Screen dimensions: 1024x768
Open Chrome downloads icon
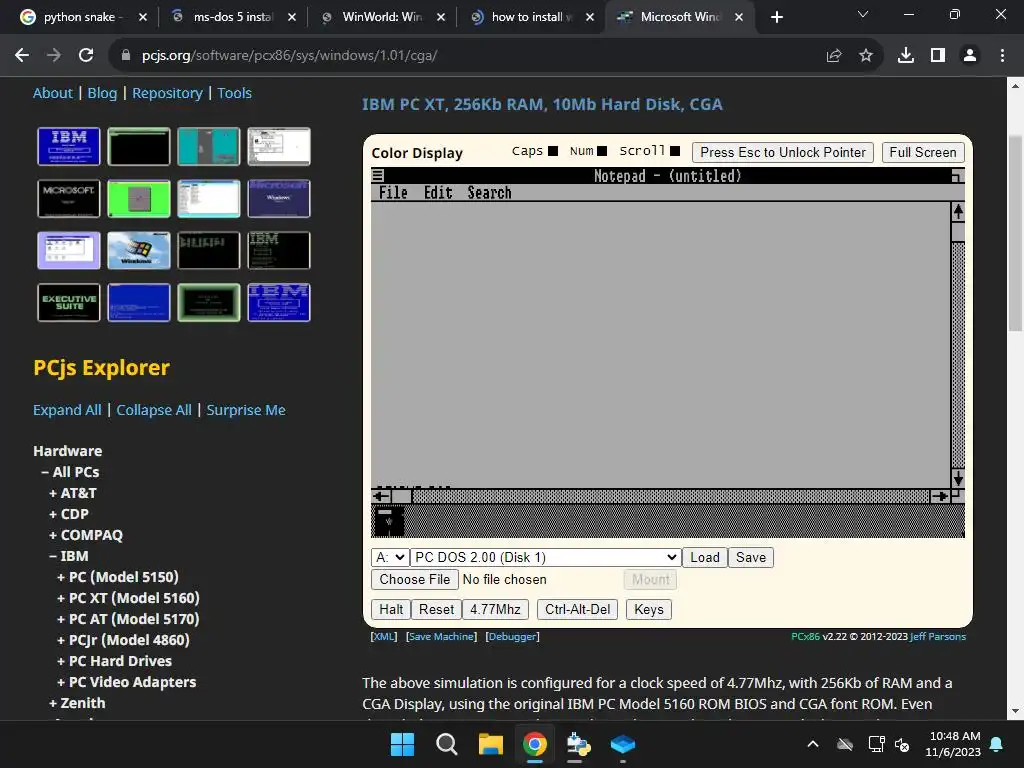pos(906,56)
